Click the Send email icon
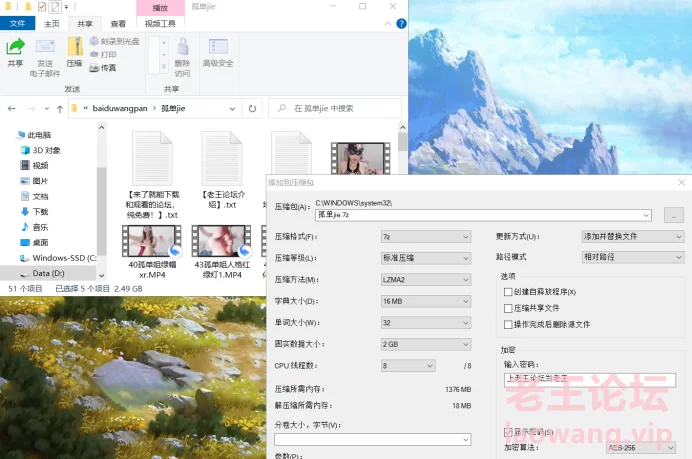Screen dimensions: 692x459 45,47
